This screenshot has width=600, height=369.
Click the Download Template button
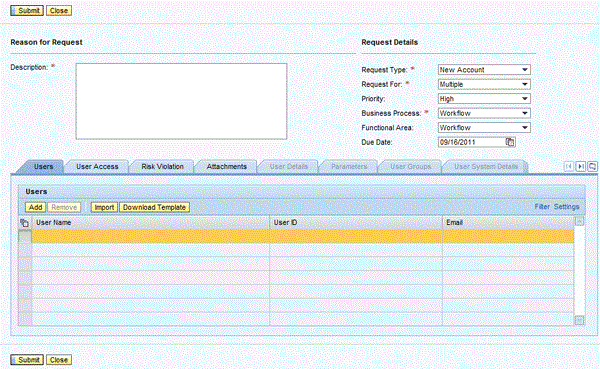[154, 207]
